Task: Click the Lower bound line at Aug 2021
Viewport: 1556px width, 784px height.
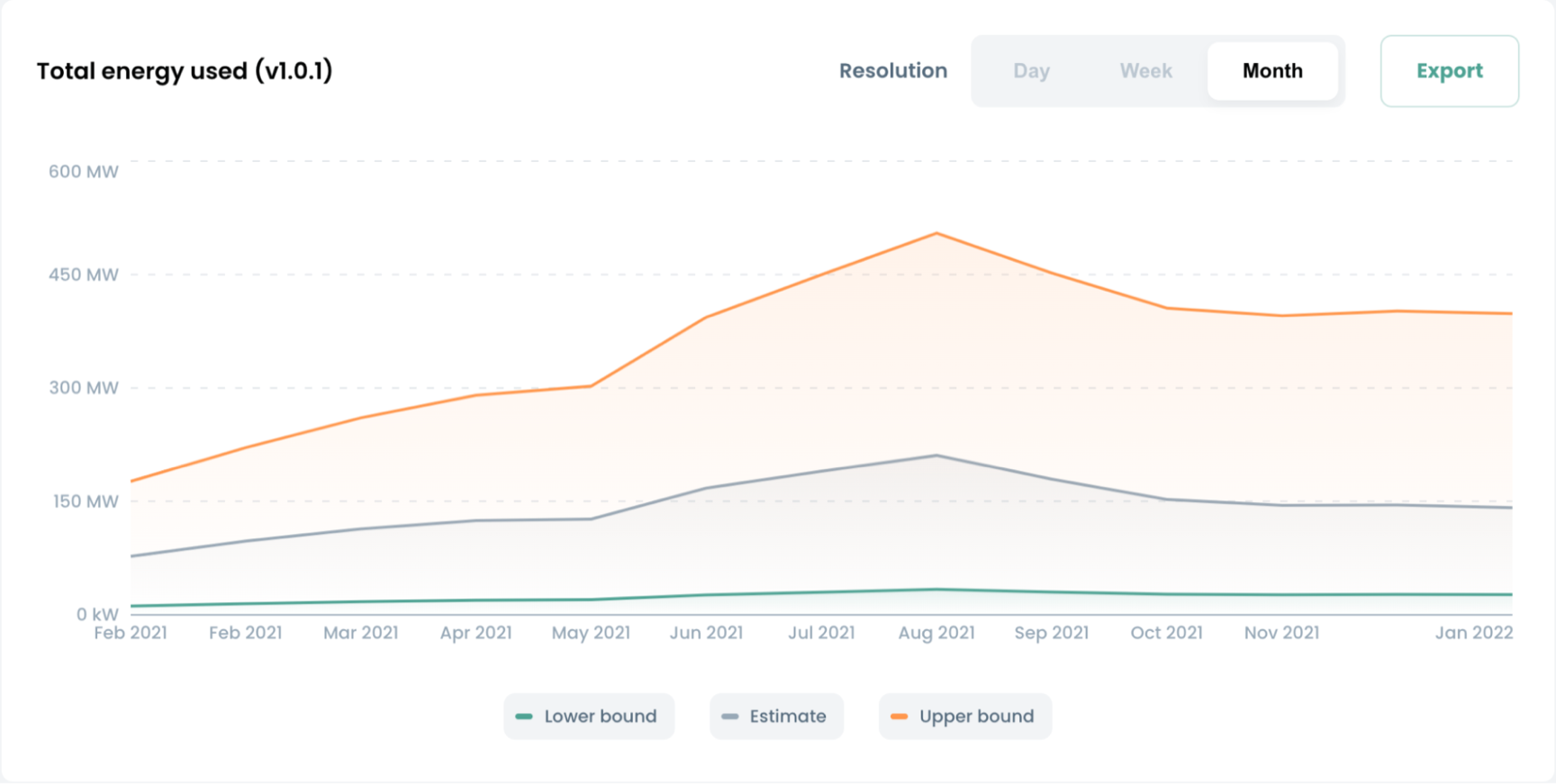Action: (x=936, y=590)
